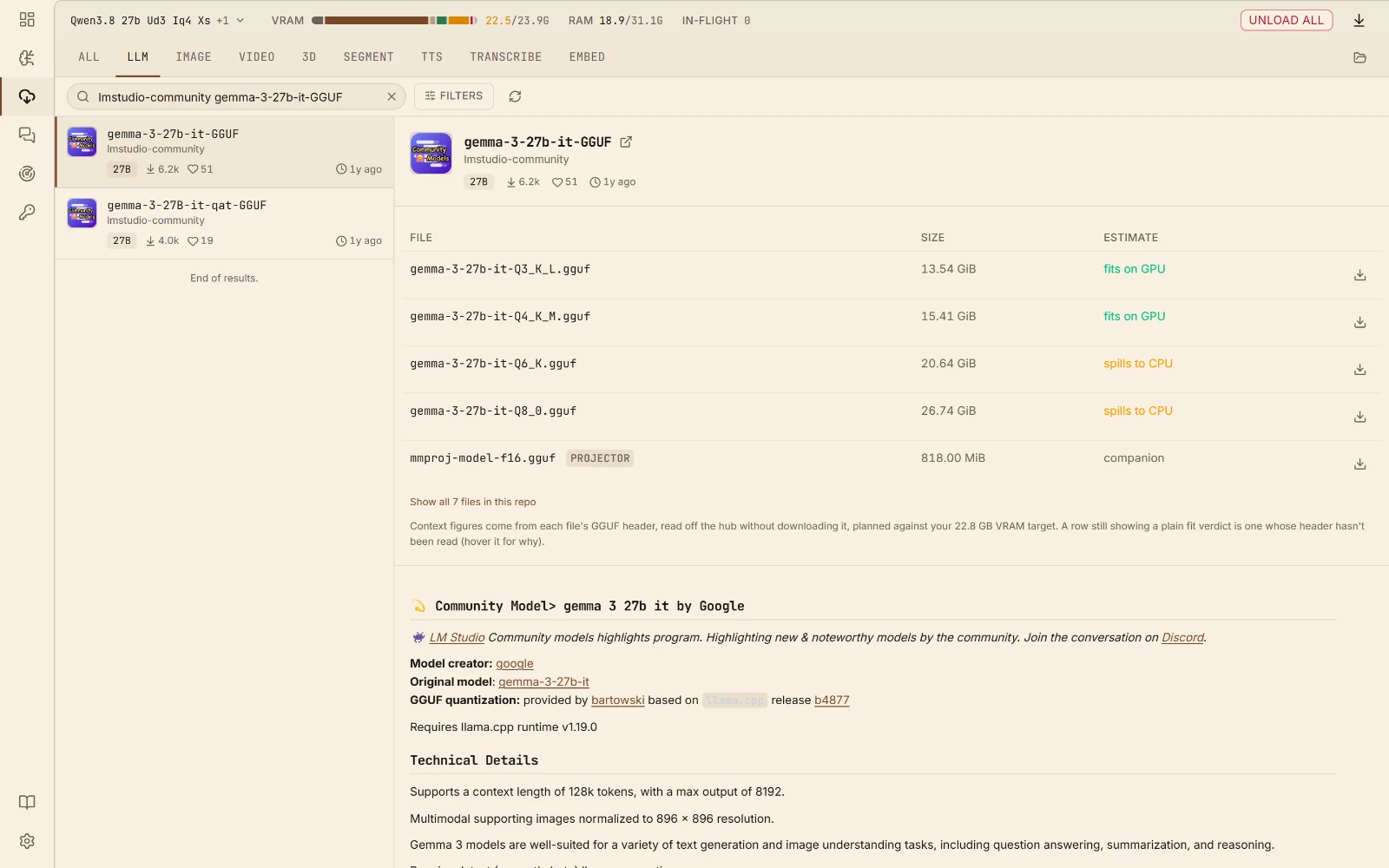Open the LM Studio link

tap(457, 637)
